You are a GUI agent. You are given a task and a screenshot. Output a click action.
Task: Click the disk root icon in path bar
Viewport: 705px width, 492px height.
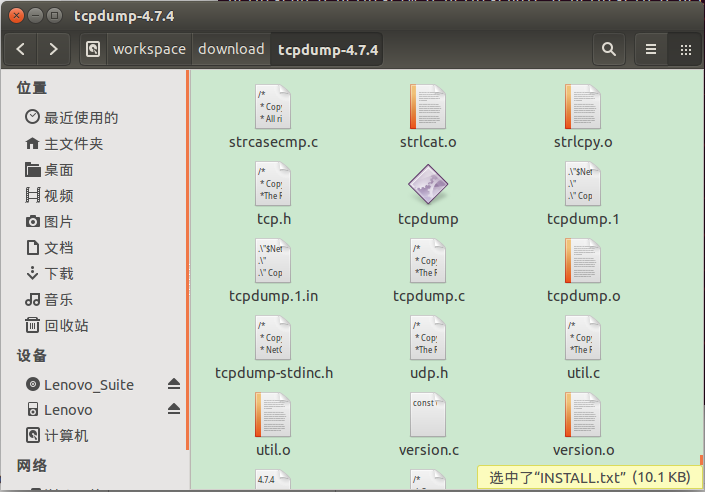[x=94, y=49]
